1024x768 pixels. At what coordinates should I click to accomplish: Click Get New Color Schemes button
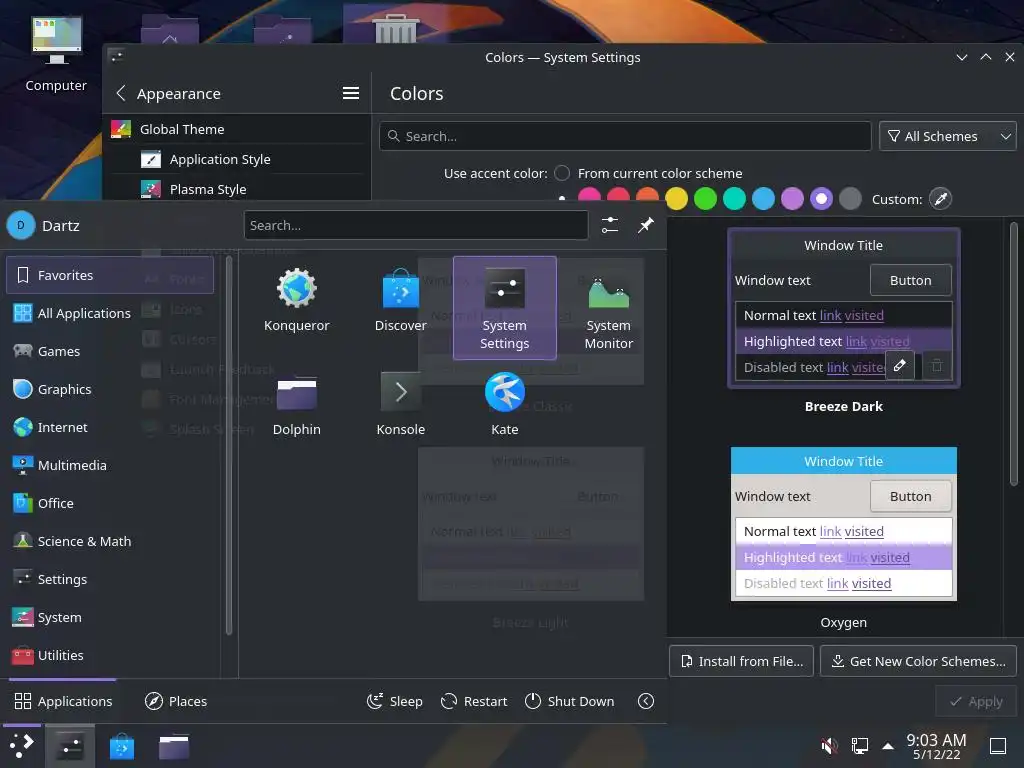coord(918,661)
